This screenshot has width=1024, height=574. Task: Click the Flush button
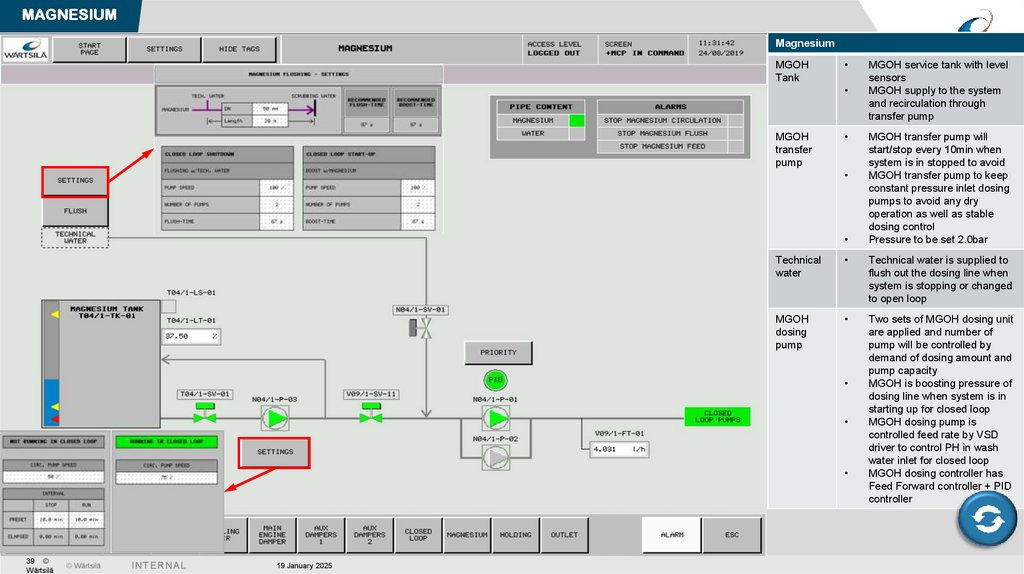coord(75,211)
